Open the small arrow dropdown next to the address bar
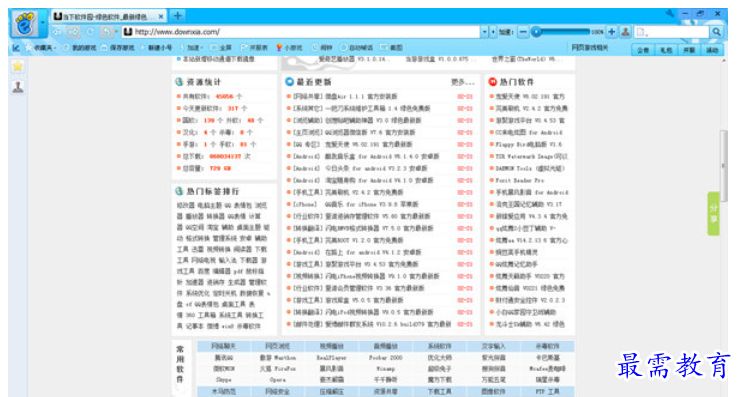 493,32
